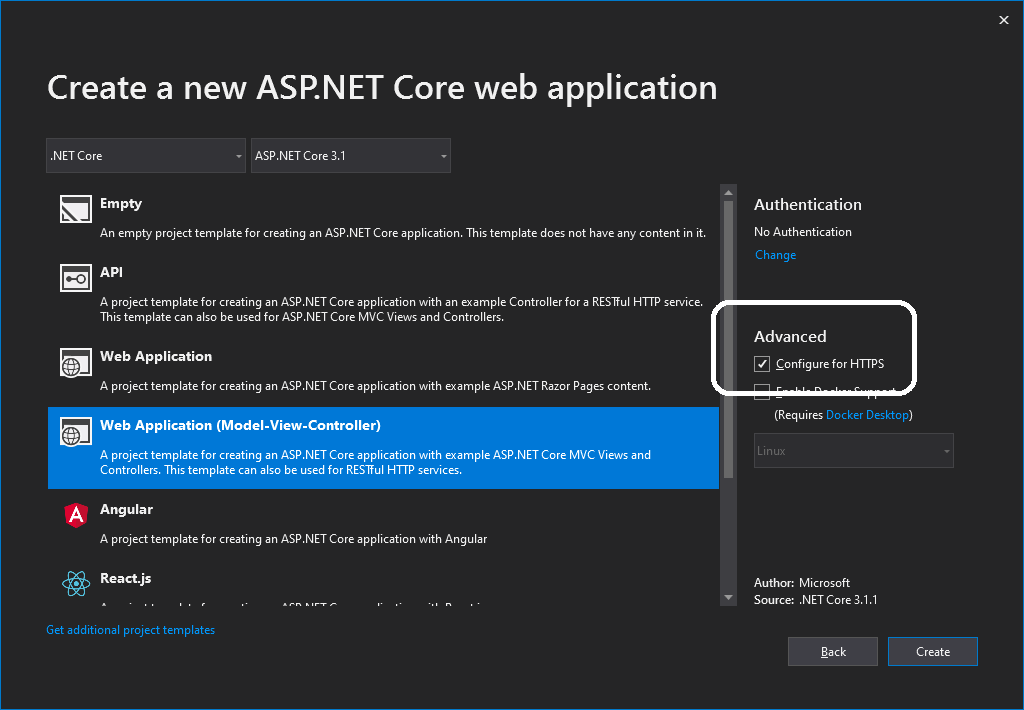Click the Author Microsoft text
This screenshot has height=710, width=1024.
tap(802, 583)
